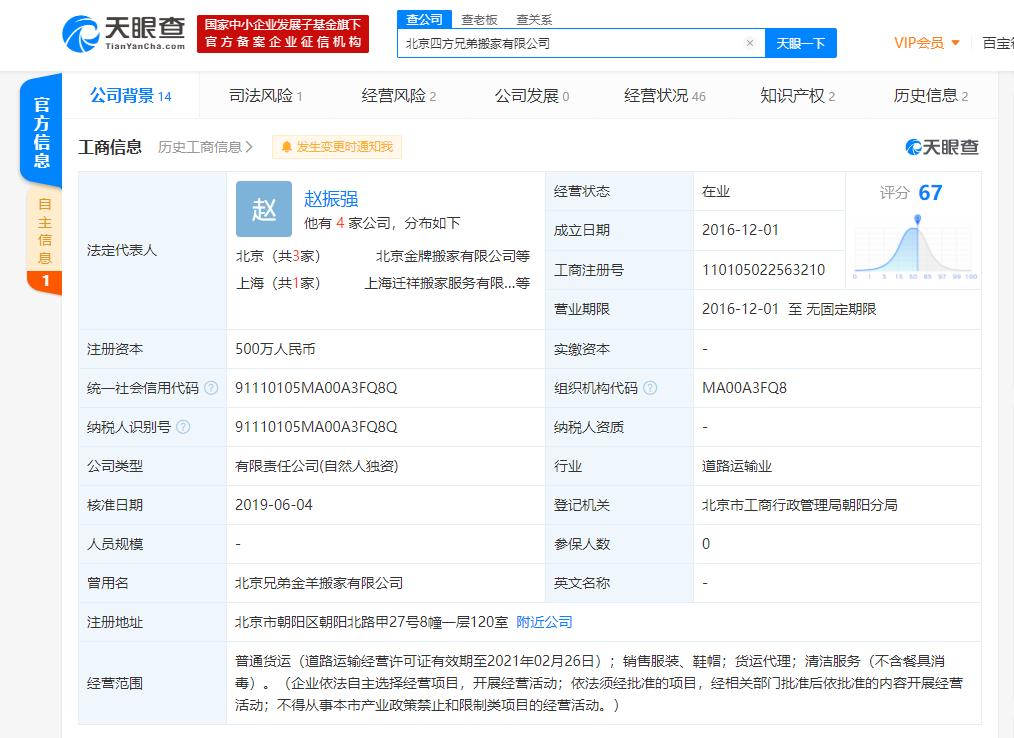The width and height of the screenshot is (1014, 738).
Task: Click the TianYanCha logo
Action: [124, 34]
